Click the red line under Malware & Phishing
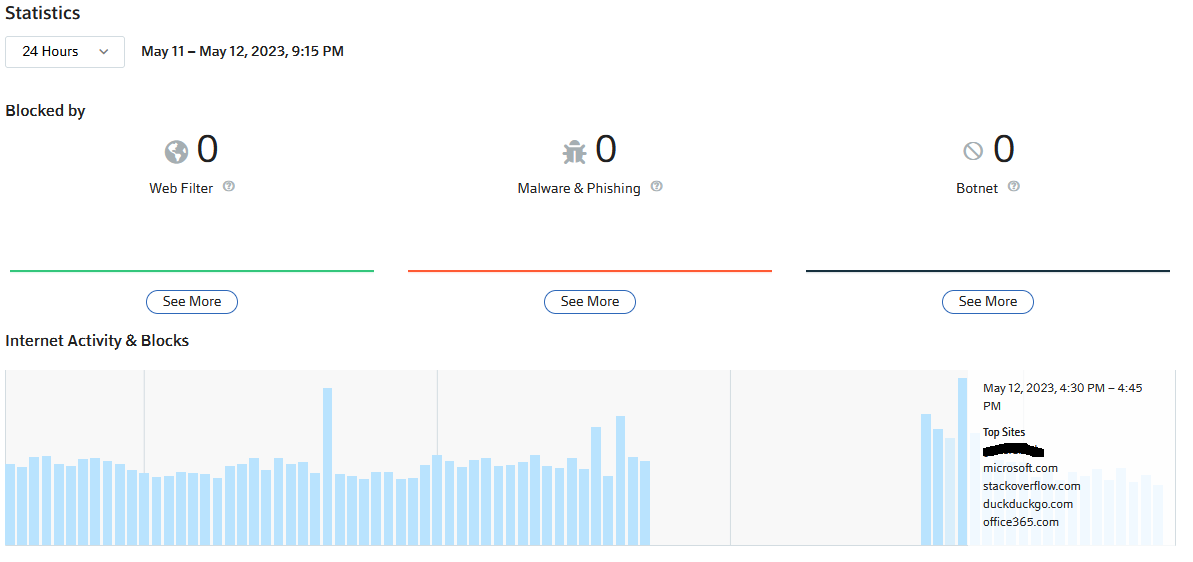This screenshot has width=1193, height=562. click(x=590, y=270)
